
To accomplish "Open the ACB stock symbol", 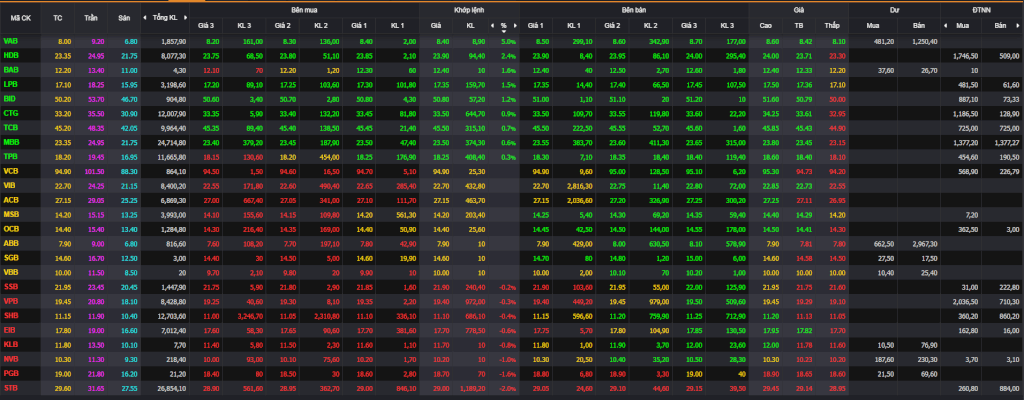I will [10, 199].
